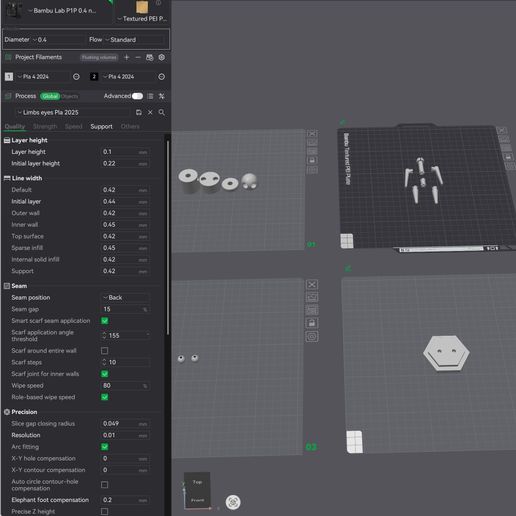Select the black filament 2 color swatch
This screenshot has width=516, height=516.
pos(94,77)
